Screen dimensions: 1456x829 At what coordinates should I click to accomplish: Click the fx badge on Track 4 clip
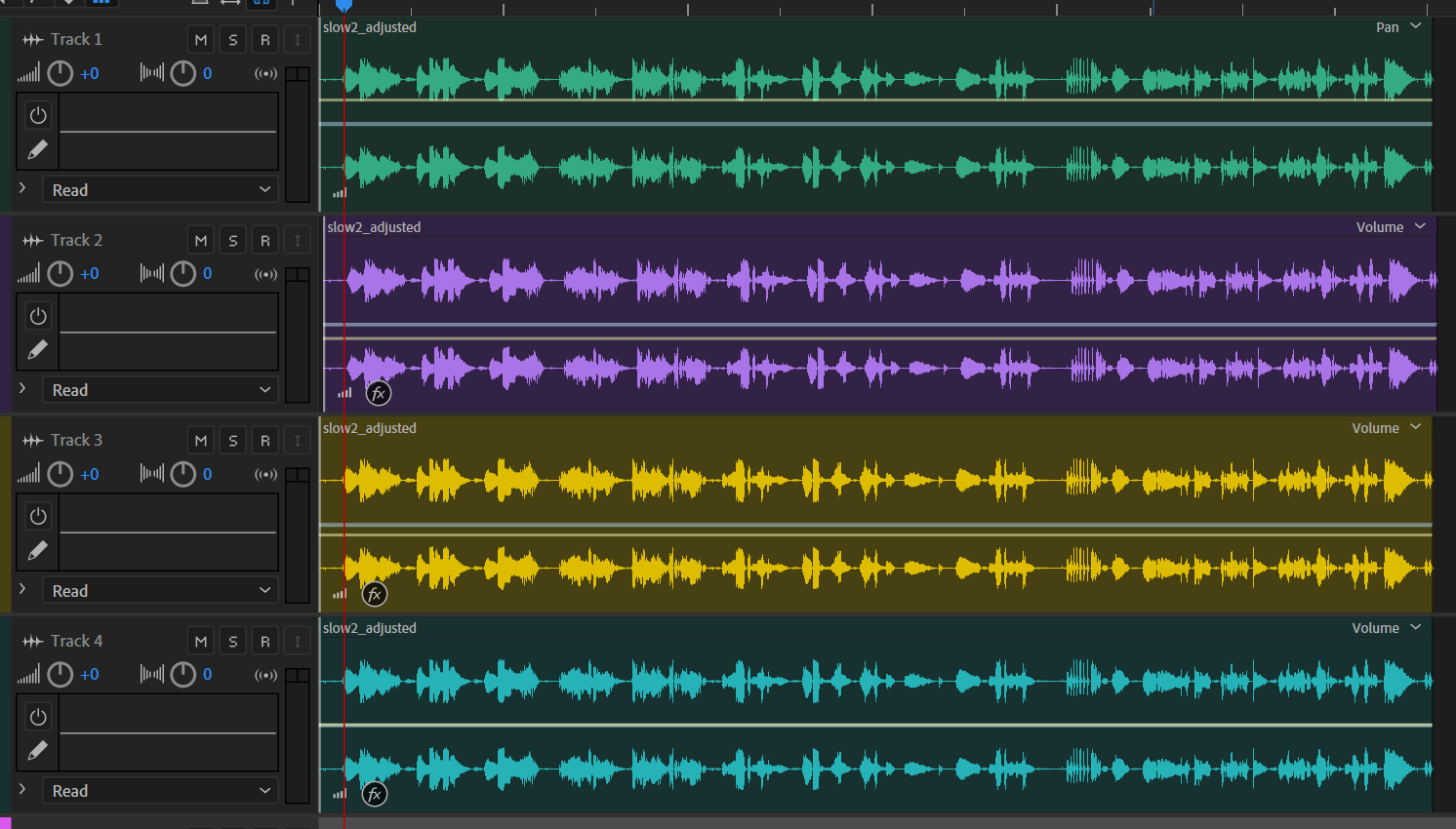(x=375, y=794)
